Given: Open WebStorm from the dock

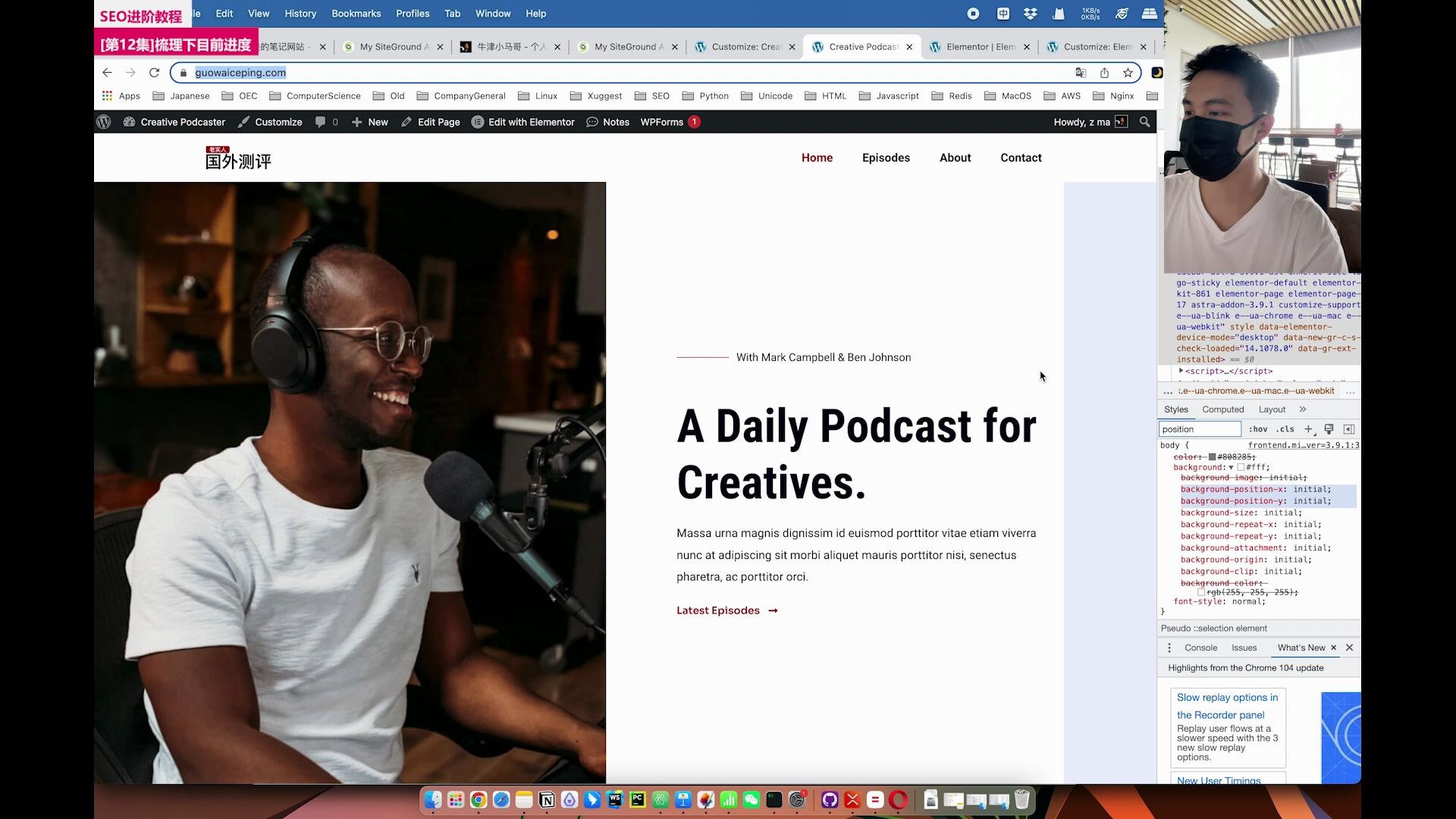Looking at the screenshot, I should [x=615, y=800].
